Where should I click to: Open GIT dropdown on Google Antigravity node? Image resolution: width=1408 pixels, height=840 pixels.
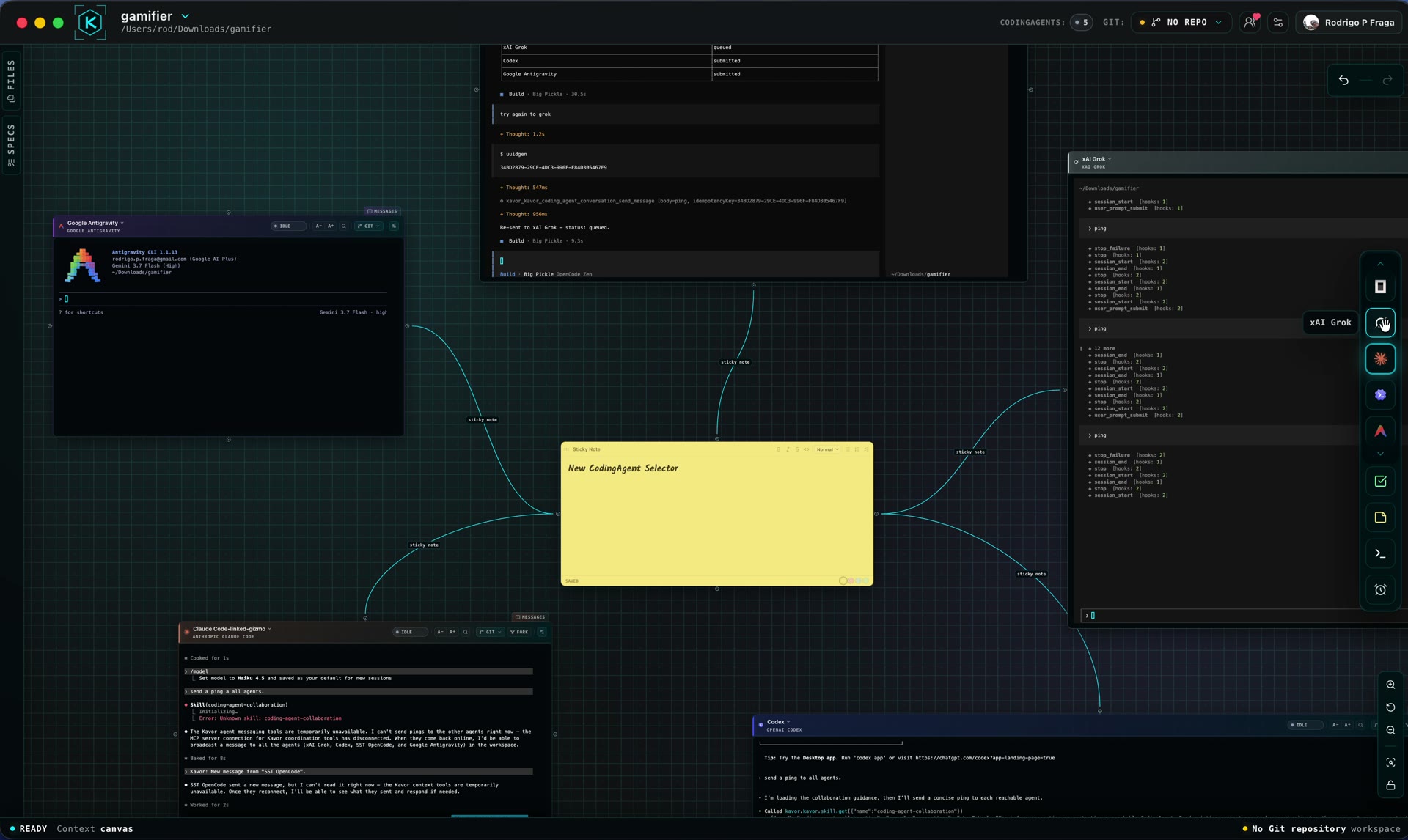[x=369, y=226]
